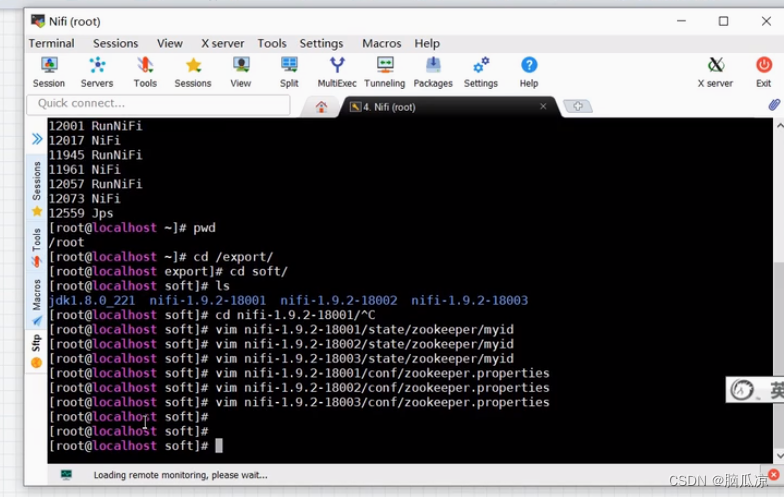Open the Terminal menu
This screenshot has height=497, width=784.
(52, 44)
